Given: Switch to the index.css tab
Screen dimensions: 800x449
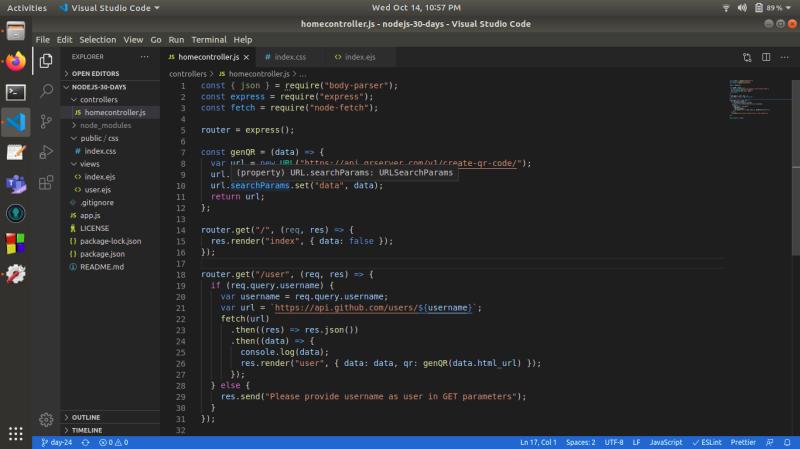Looking at the screenshot, I should click(x=290, y=57).
